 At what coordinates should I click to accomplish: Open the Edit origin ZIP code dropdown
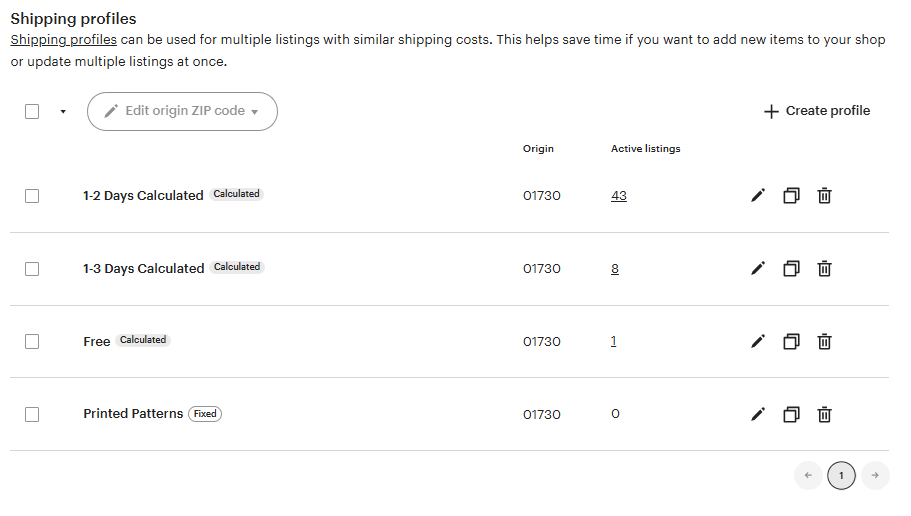pos(182,112)
